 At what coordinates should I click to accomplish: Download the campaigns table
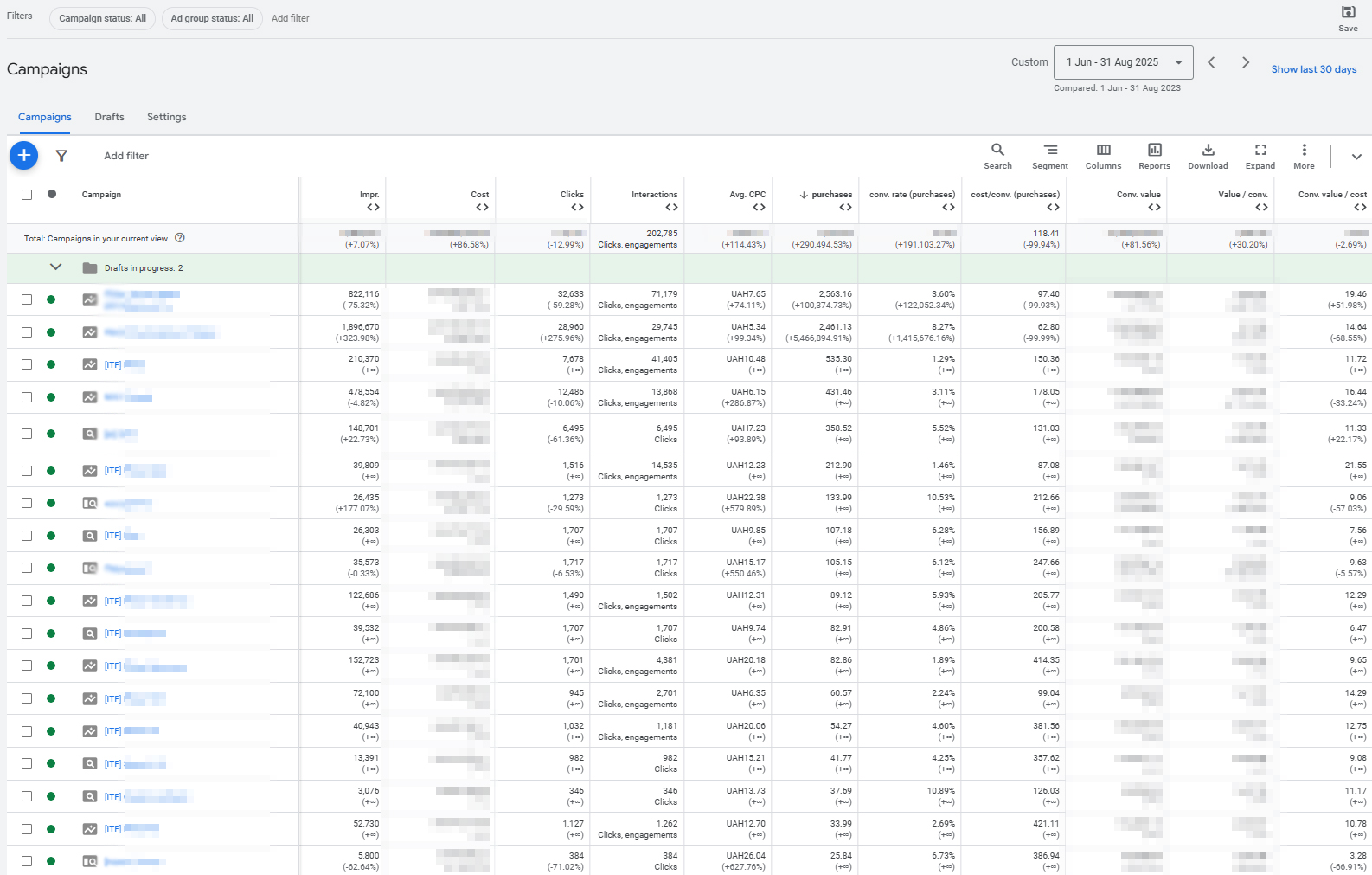(x=1208, y=156)
